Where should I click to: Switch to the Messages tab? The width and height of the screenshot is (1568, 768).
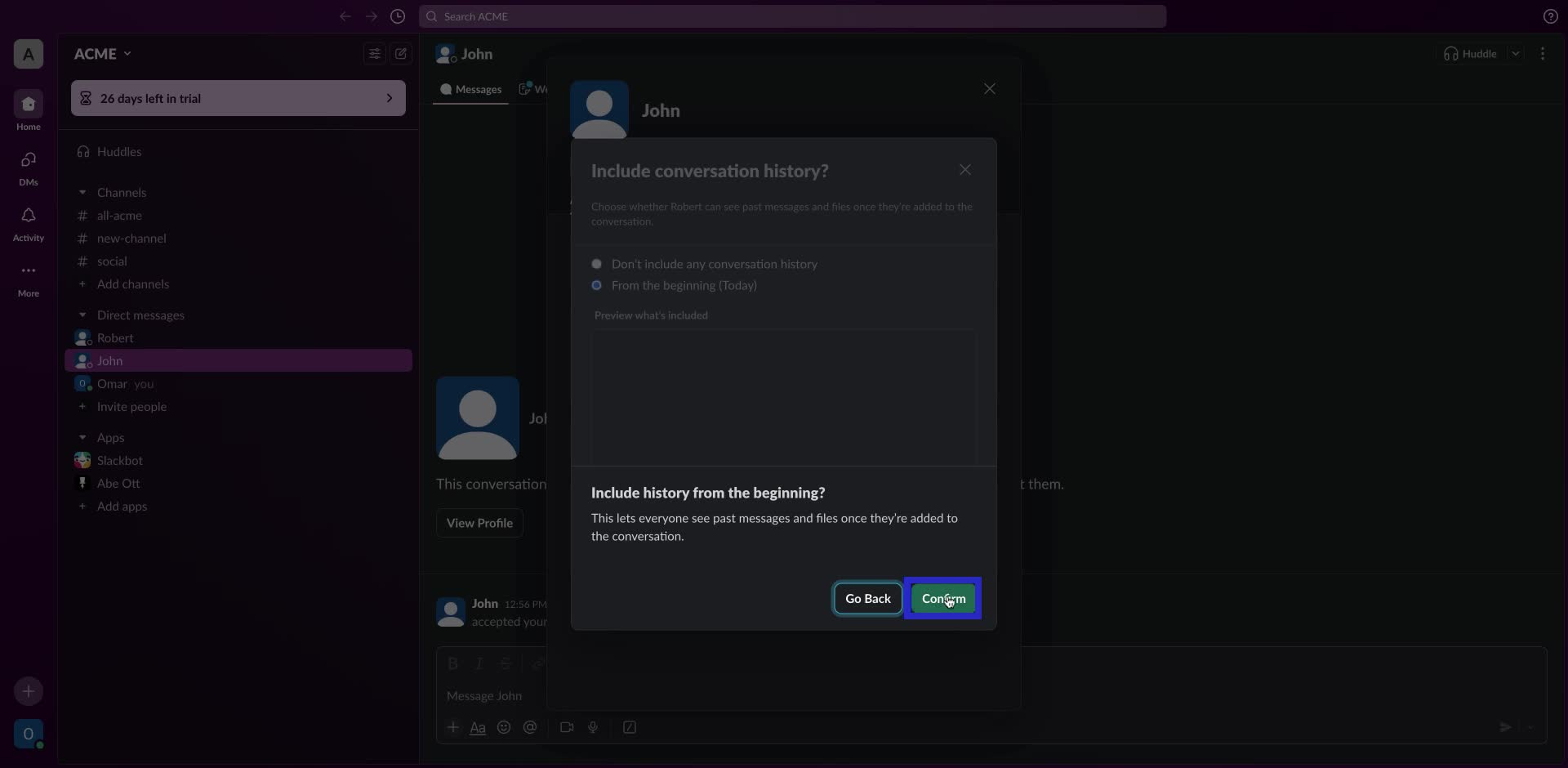470,90
